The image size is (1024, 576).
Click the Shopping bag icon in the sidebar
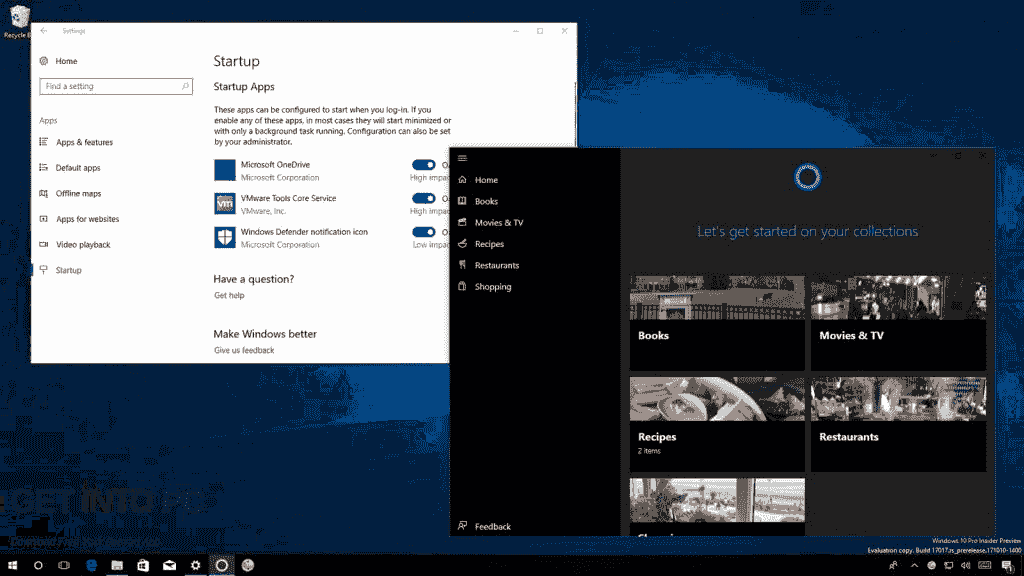462,286
